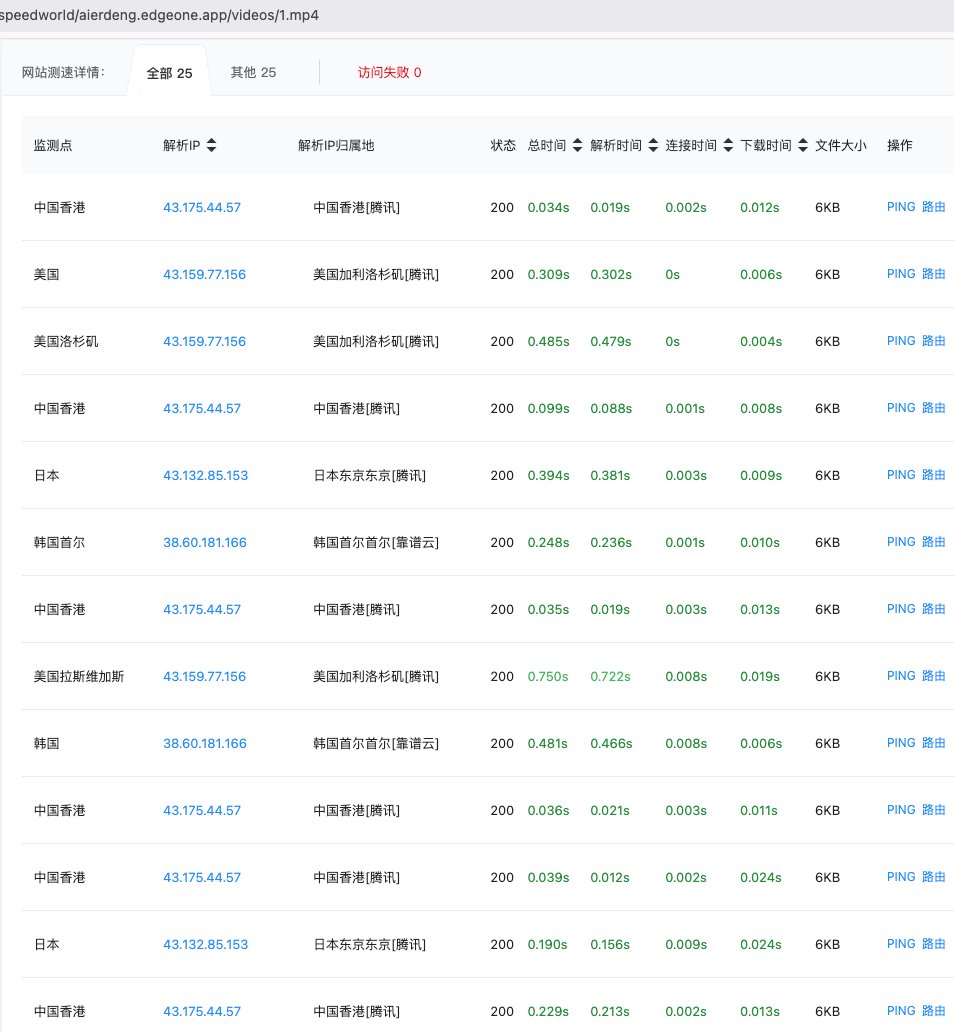Viewport: 954px width, 1032px height.
Task: Run PING for the 美国洛杉矶 row
Action: (901, 341)
